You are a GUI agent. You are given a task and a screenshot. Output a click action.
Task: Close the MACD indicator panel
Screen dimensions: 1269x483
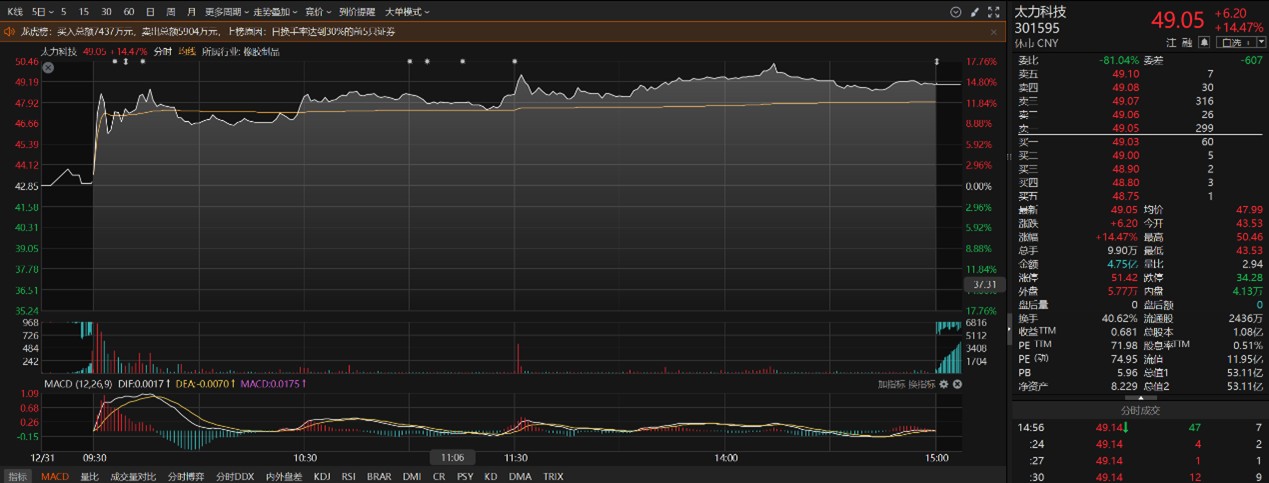click(957, 384)
